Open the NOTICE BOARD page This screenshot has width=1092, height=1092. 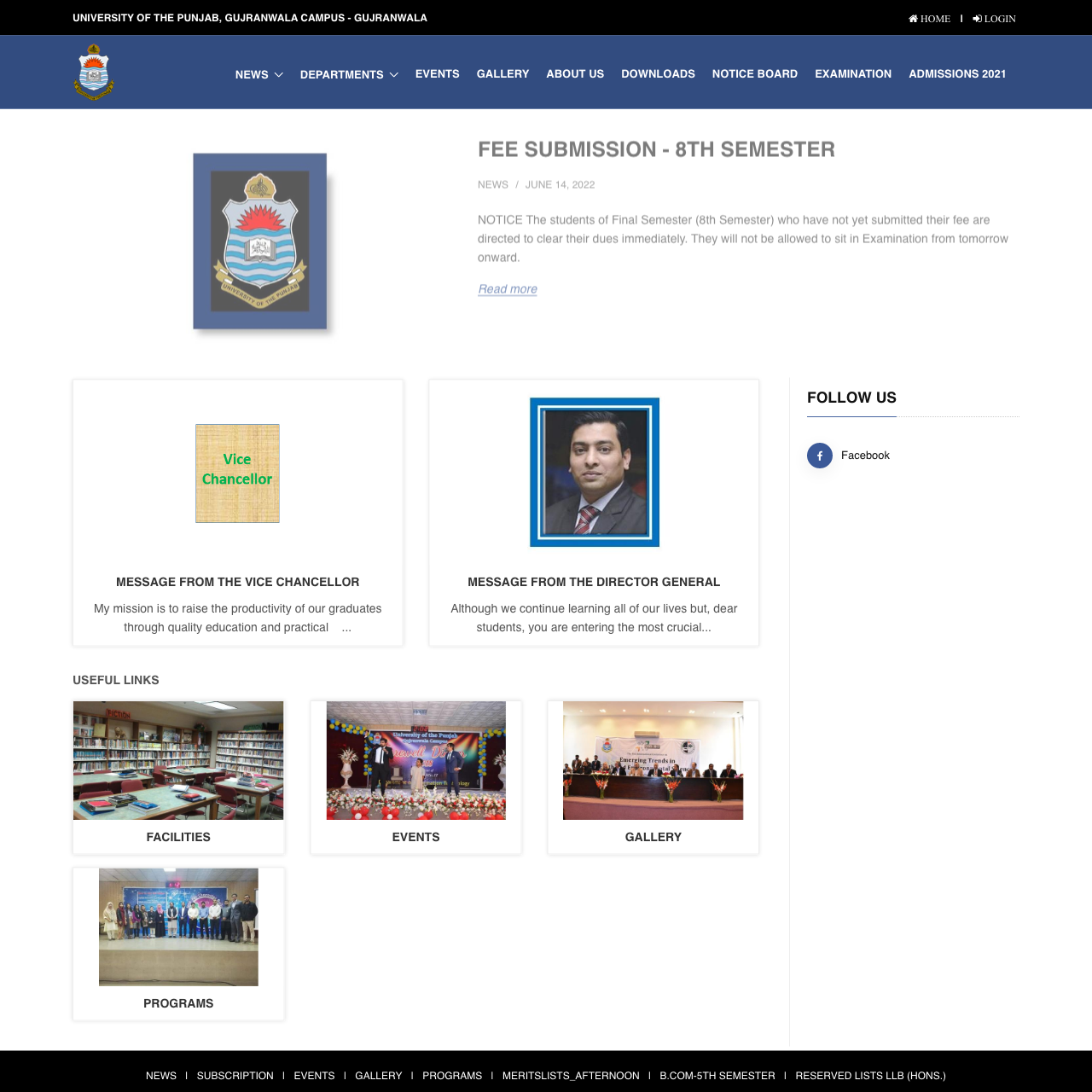tap(755, 74)
